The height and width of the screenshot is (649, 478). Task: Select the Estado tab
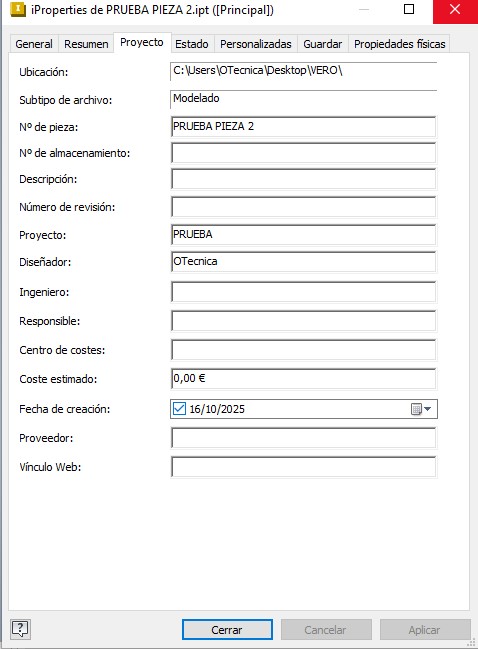(x=192, y=44)
